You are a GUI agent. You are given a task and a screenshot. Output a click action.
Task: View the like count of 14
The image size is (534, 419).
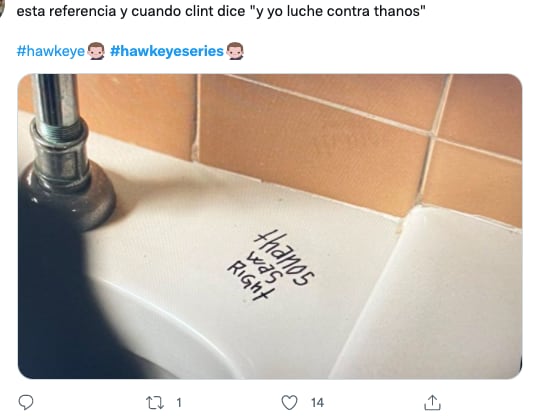pyautogui.click(x=317, y=403)
